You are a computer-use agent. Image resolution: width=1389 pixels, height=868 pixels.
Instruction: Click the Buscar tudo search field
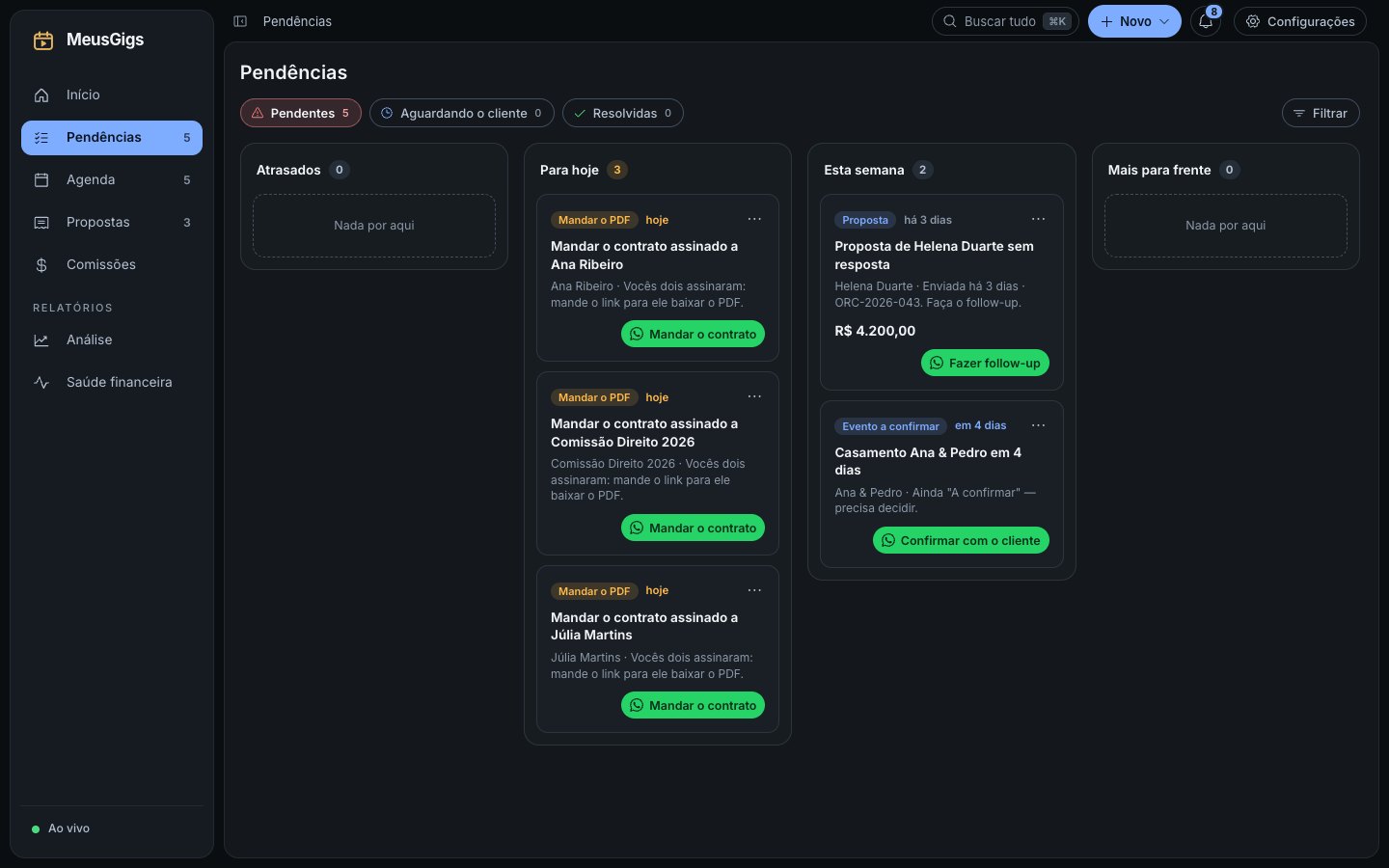[1005, 21]
